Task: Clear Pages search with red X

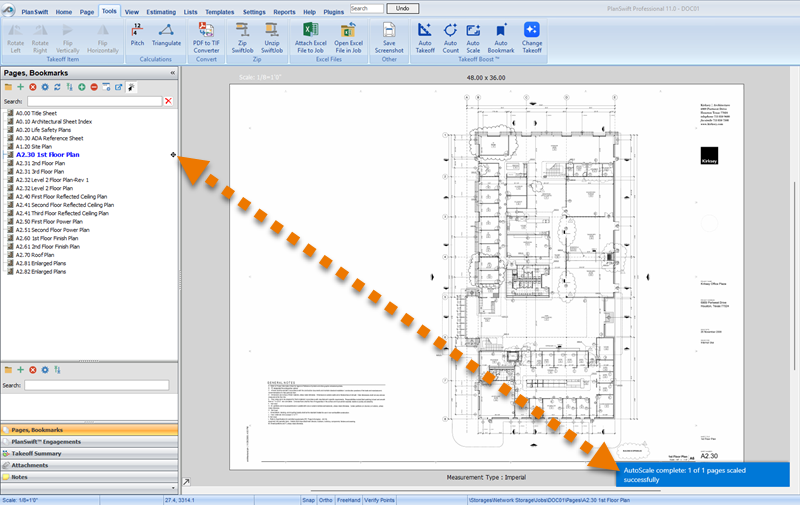Action: tap(168, 101)
